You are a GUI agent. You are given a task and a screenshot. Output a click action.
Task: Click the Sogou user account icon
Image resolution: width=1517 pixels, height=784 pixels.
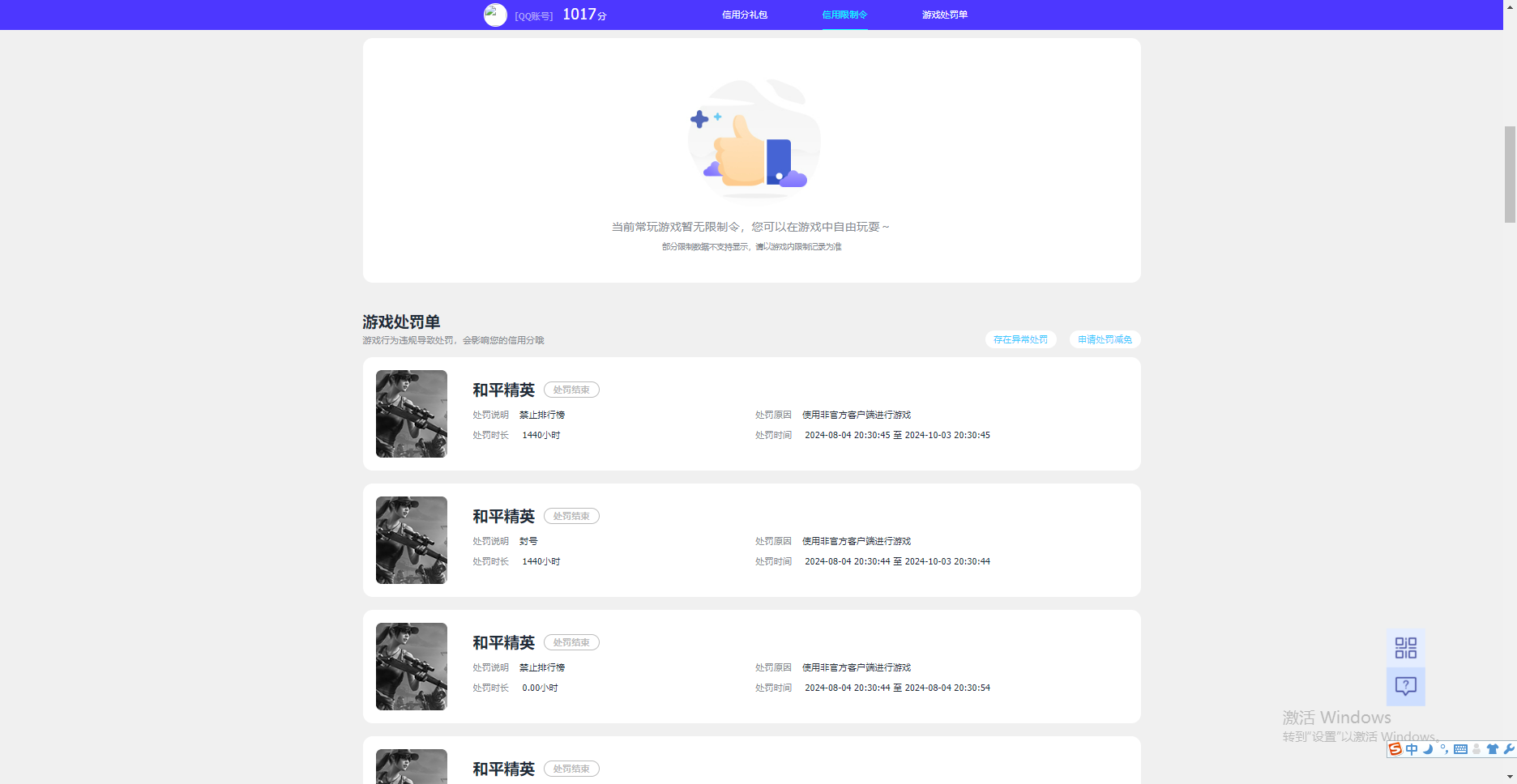[x=1476, y=749]
